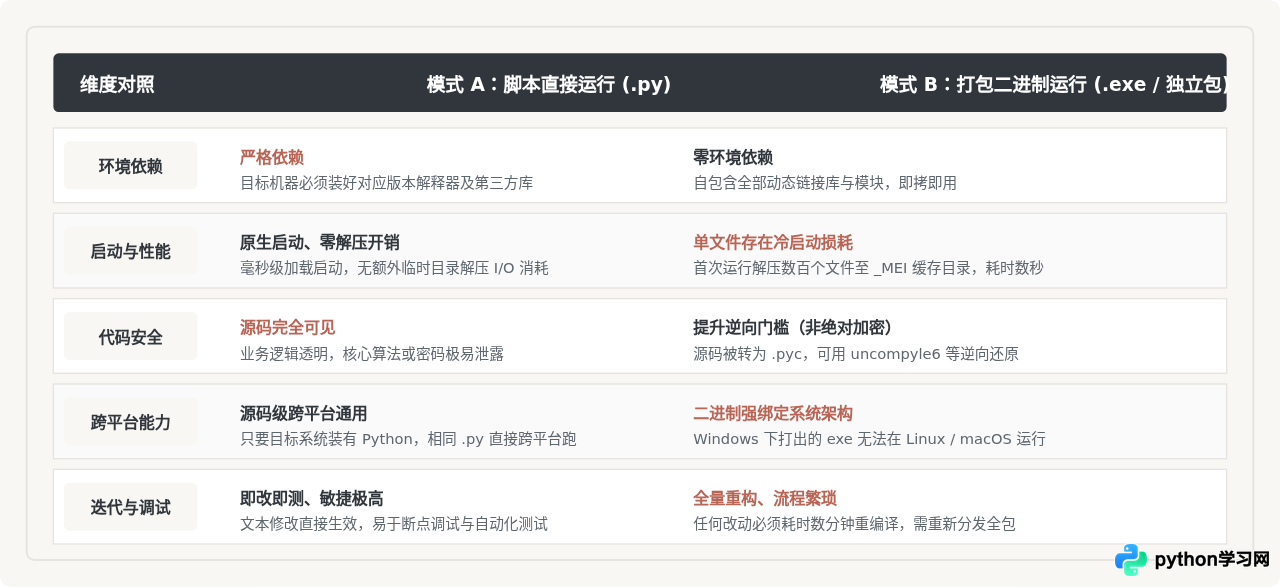Select the '严格依赖' heading
Image resolution: width=1280 pixels, height=587 pixels.
[272, 157]
